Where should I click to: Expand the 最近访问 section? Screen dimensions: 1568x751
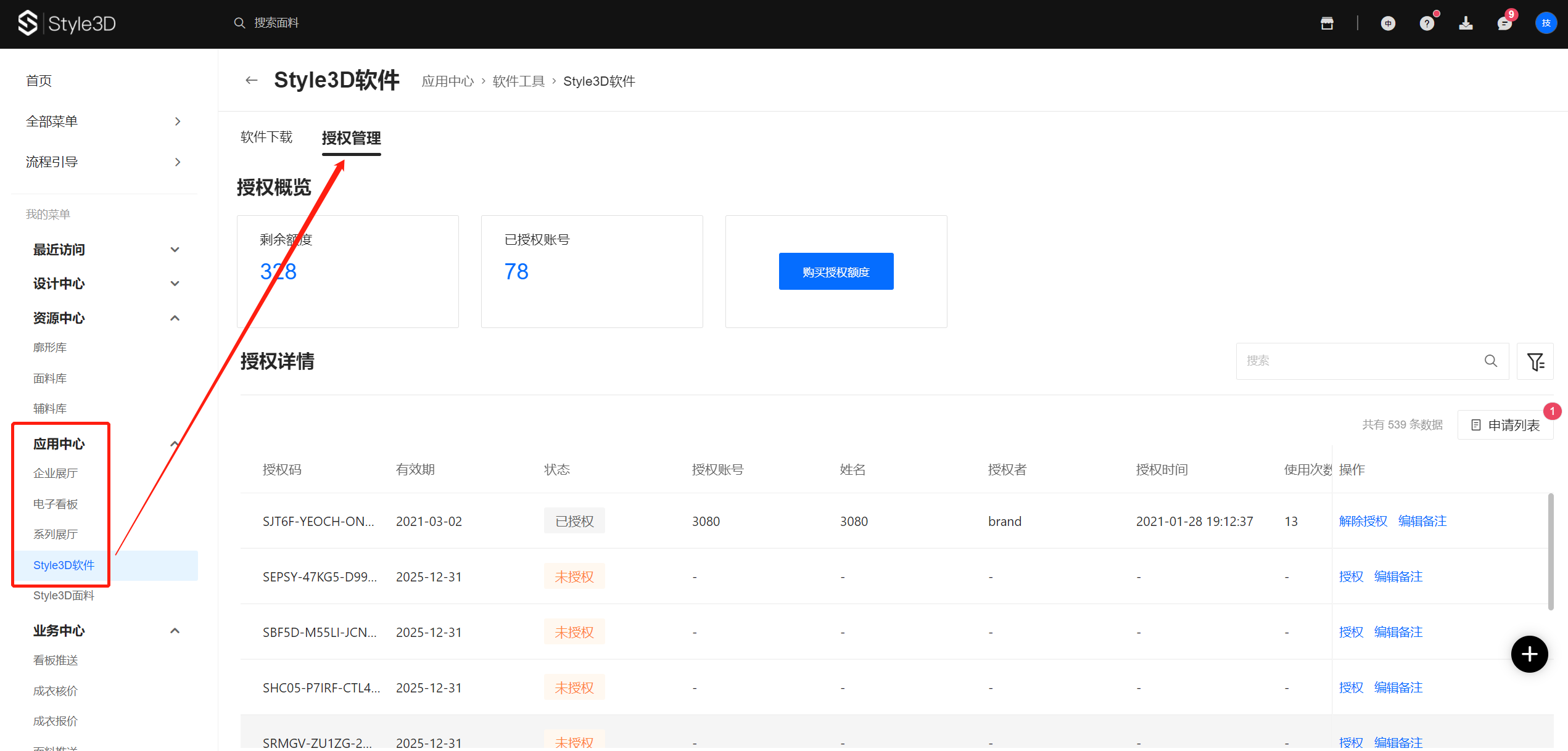pyautogui.click(x=175, y=250)
